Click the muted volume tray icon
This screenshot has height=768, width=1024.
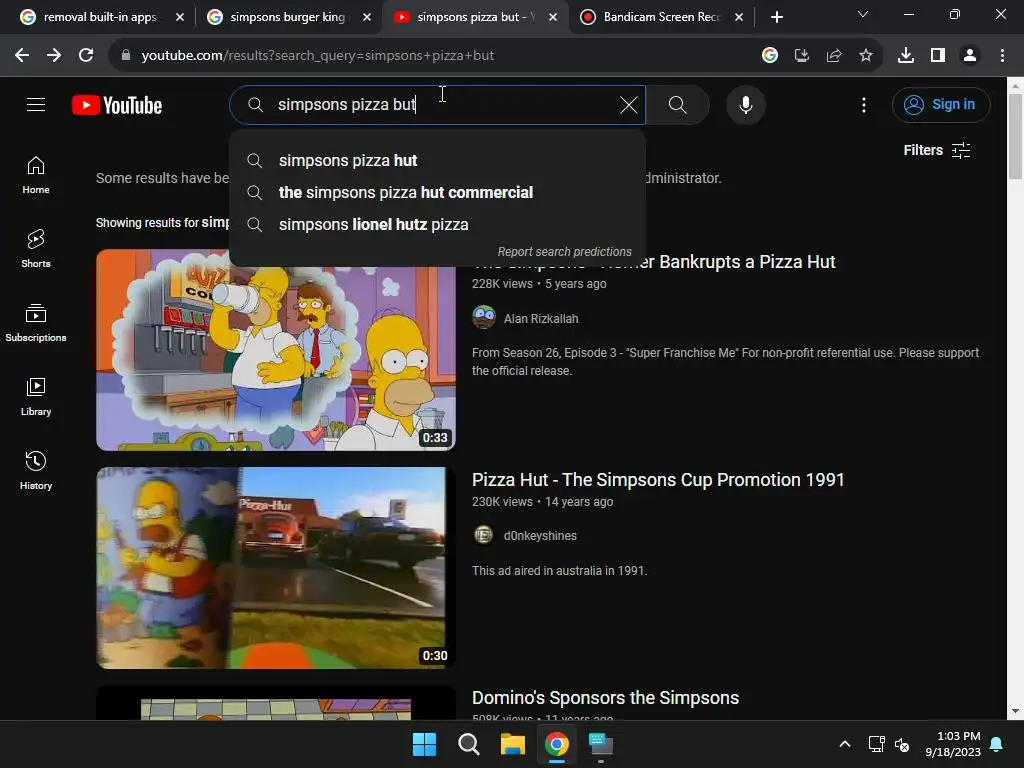902,744
